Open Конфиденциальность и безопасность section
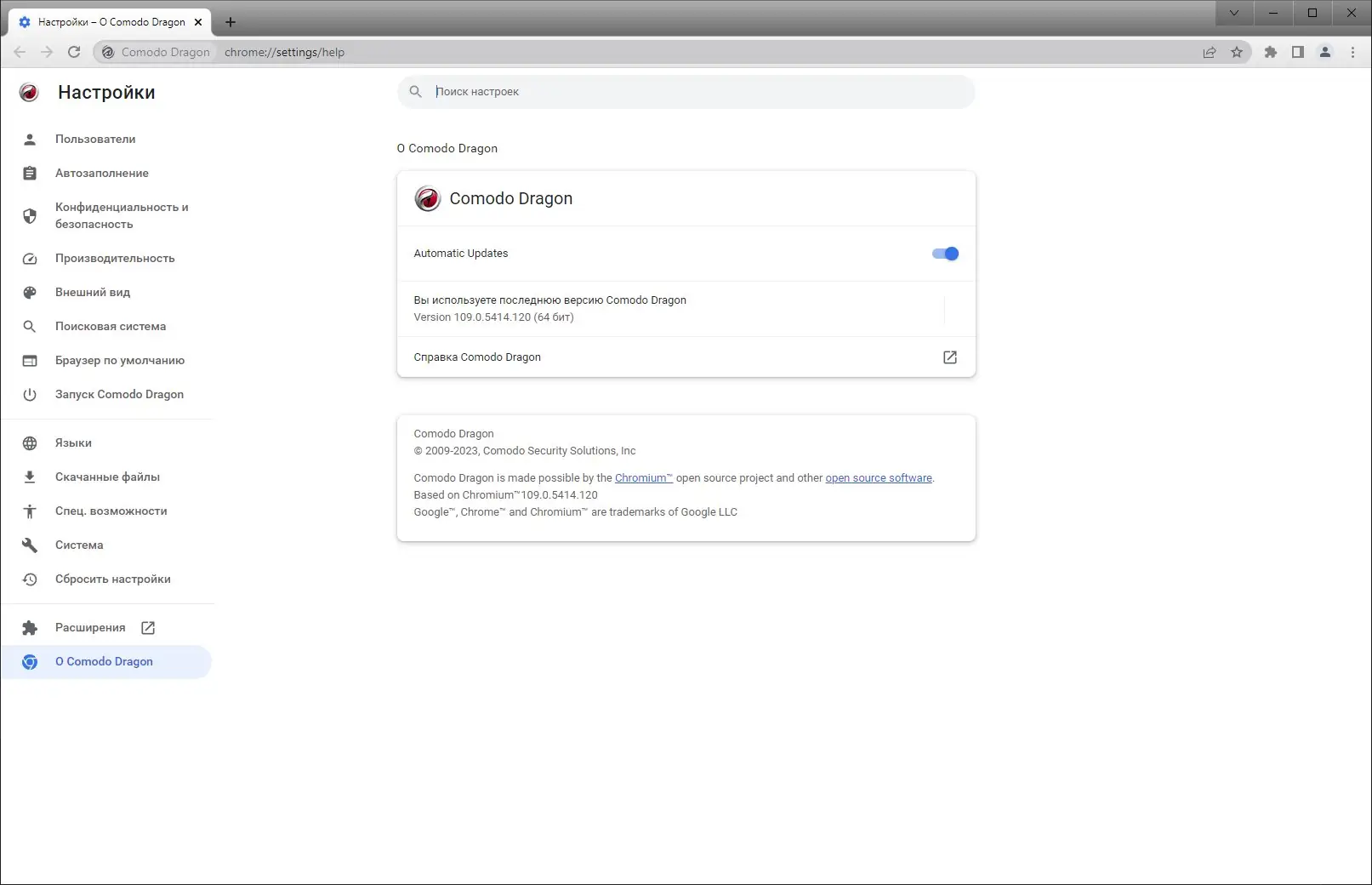The width and height of the screenshot is (1372, 885). point(106,215)
